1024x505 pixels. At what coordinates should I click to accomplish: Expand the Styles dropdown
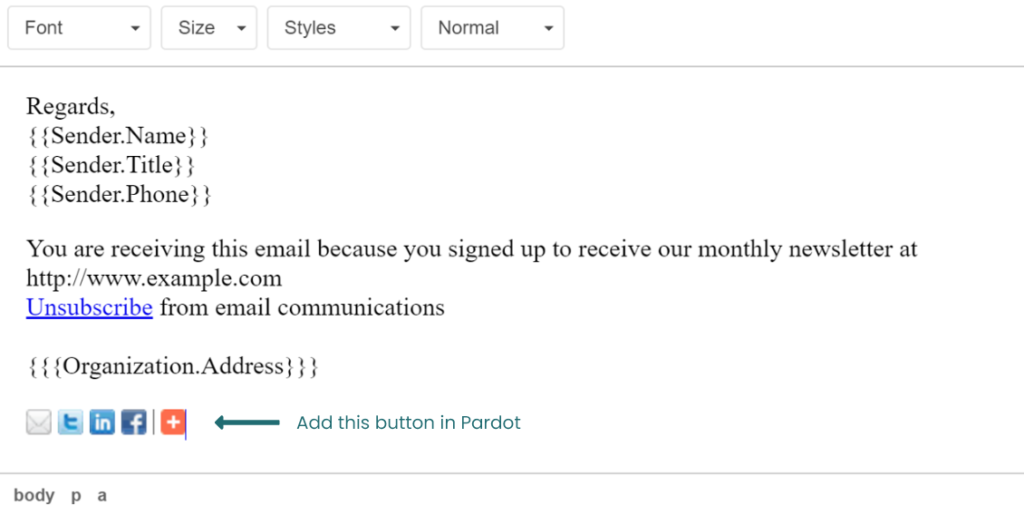pos(338,28)
